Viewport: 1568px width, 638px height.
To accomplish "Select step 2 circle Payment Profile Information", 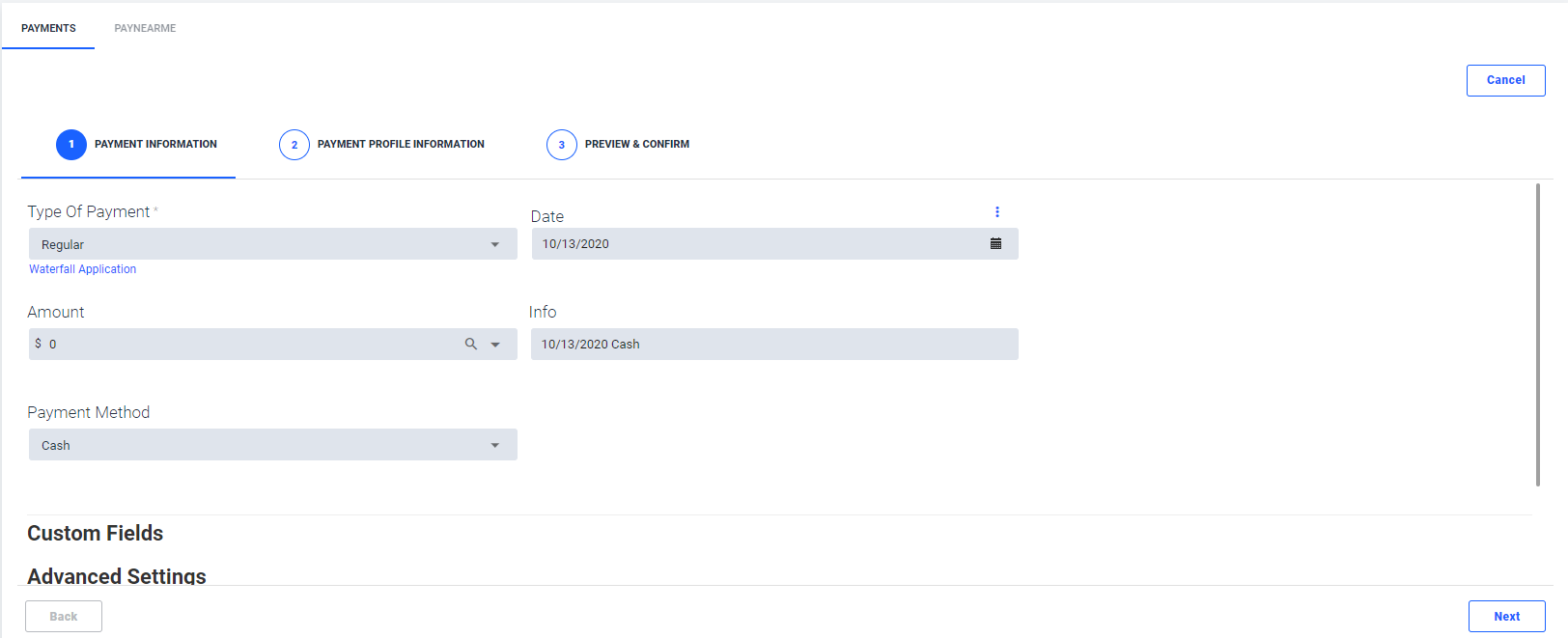I will tap(294, 145).
